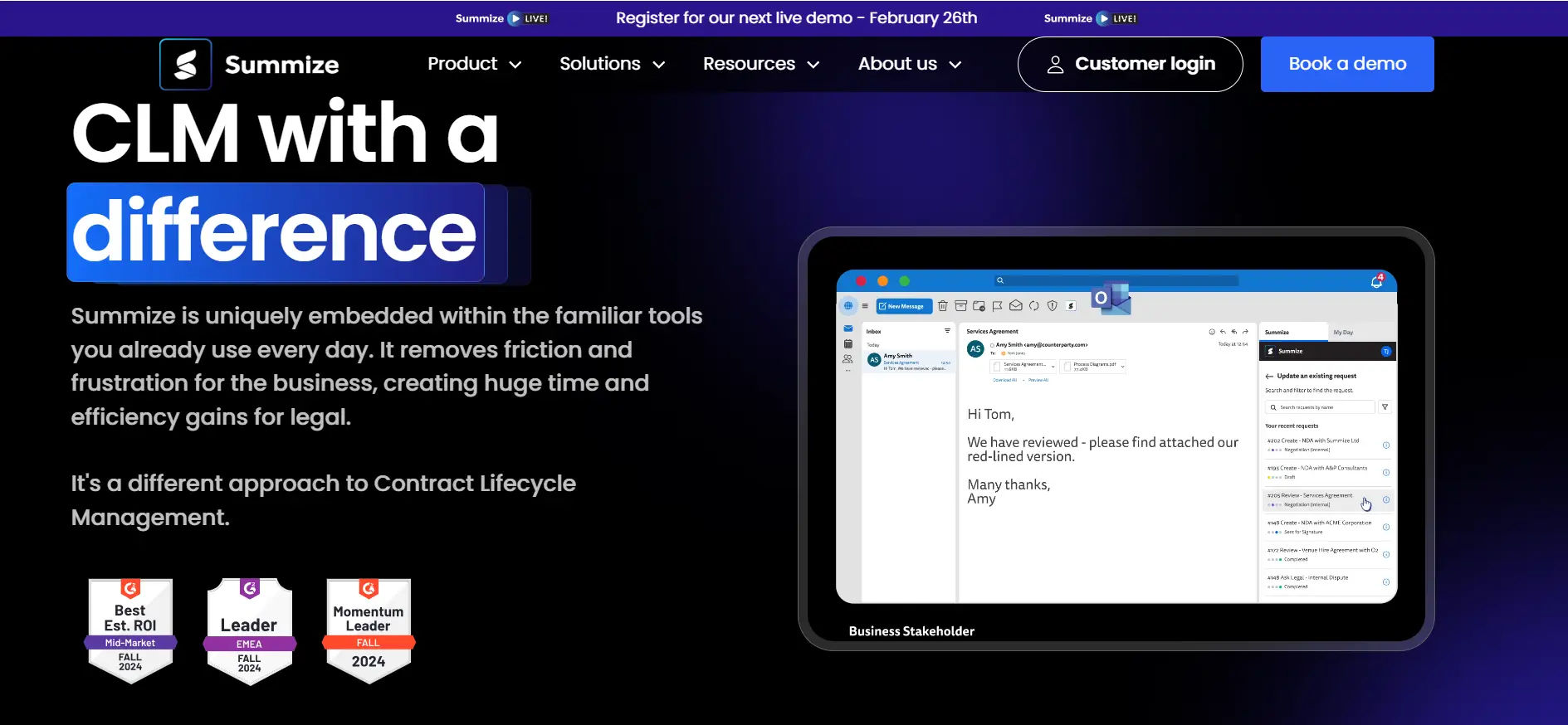
Task: Click the Preview All link
Action: tap(1038, 380)
